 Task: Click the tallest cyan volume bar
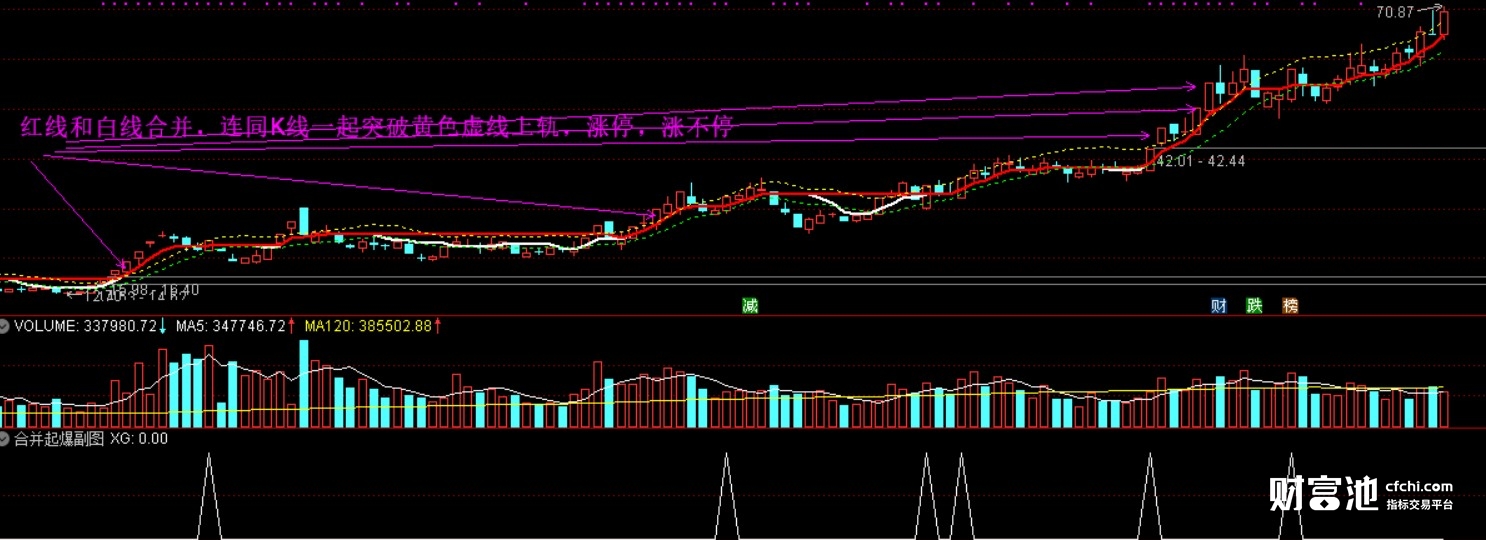click(x=304, y=384)
